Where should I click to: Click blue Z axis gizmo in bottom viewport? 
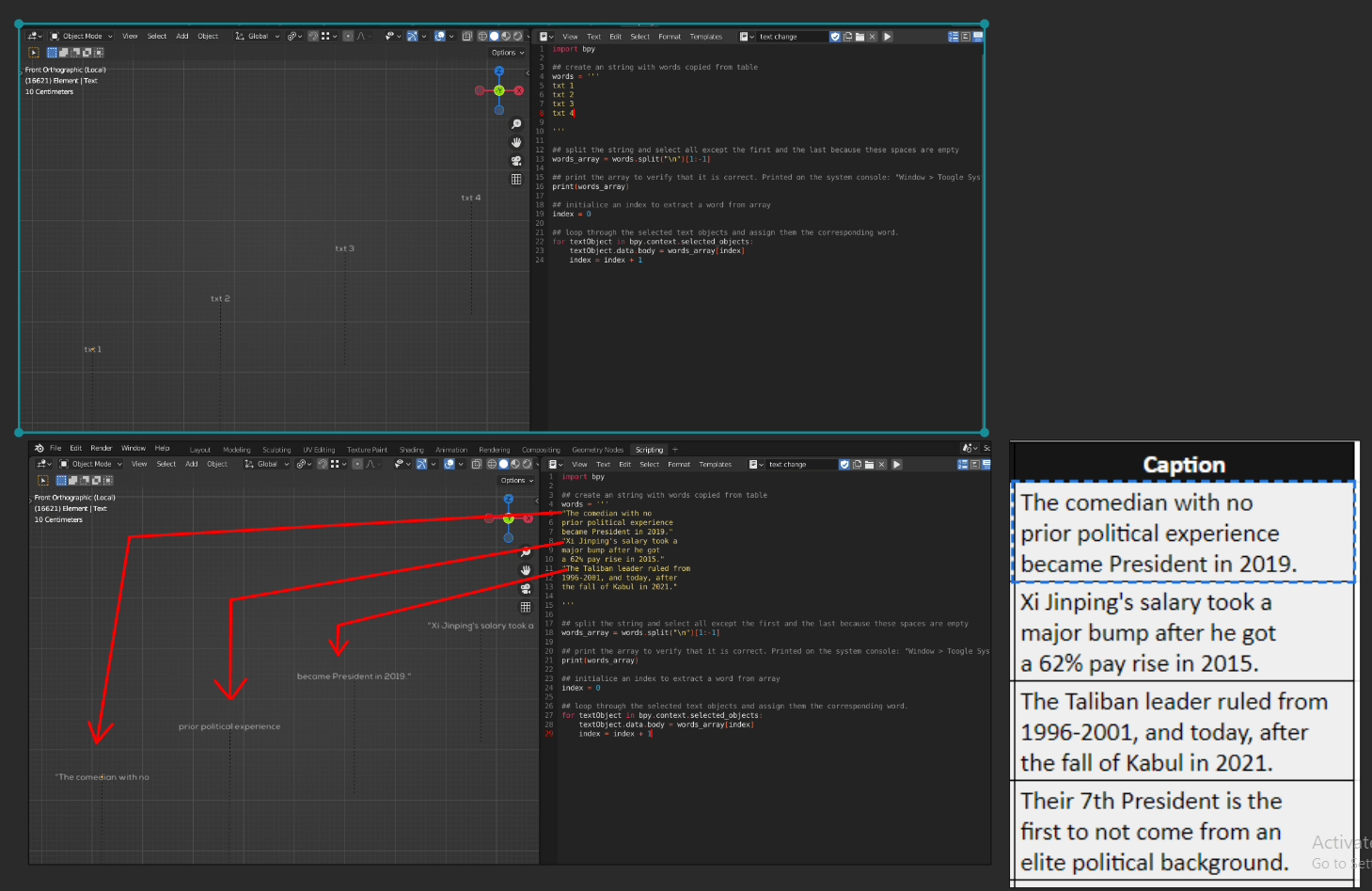(x=509, y=499)
